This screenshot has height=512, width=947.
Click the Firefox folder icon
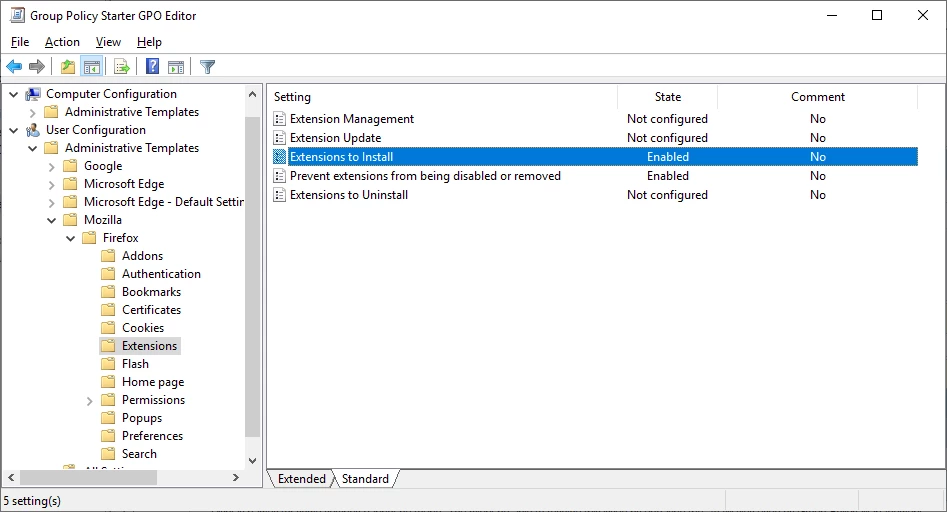[x=89, y=238]
